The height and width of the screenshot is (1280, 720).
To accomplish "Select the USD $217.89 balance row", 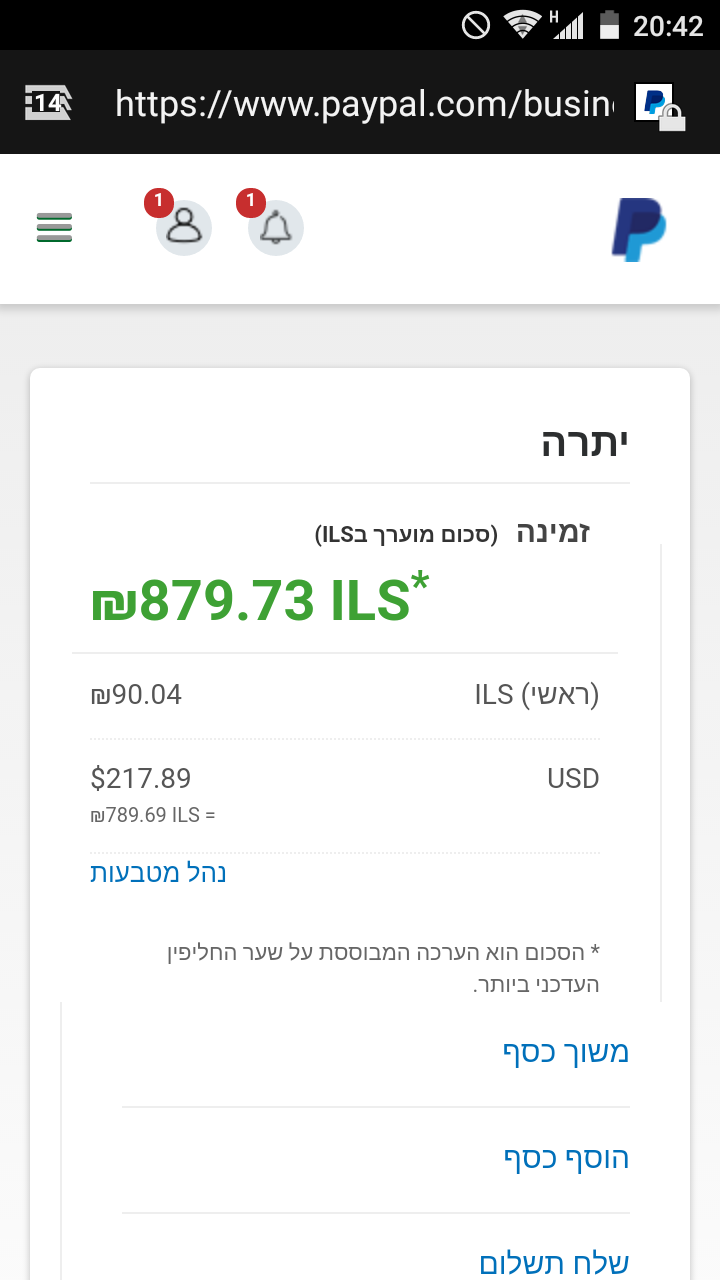I will point(345,779).
